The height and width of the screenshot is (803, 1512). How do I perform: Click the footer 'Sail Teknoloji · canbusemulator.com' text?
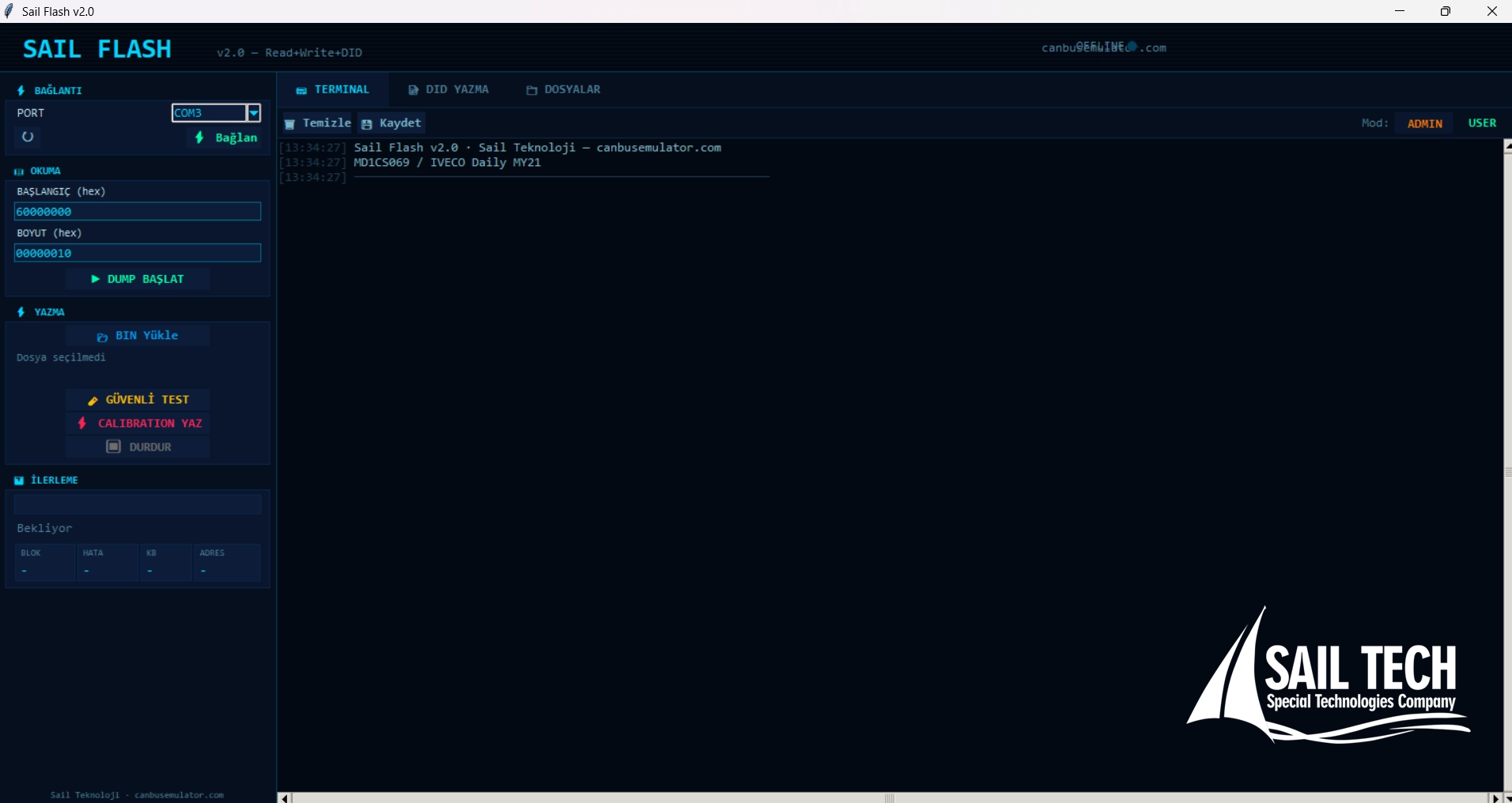[x=137, y=795]
